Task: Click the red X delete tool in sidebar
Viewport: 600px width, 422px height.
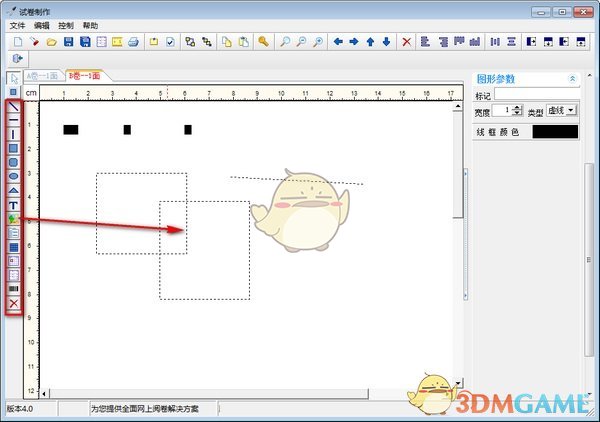Action: [x=13, y=303]
